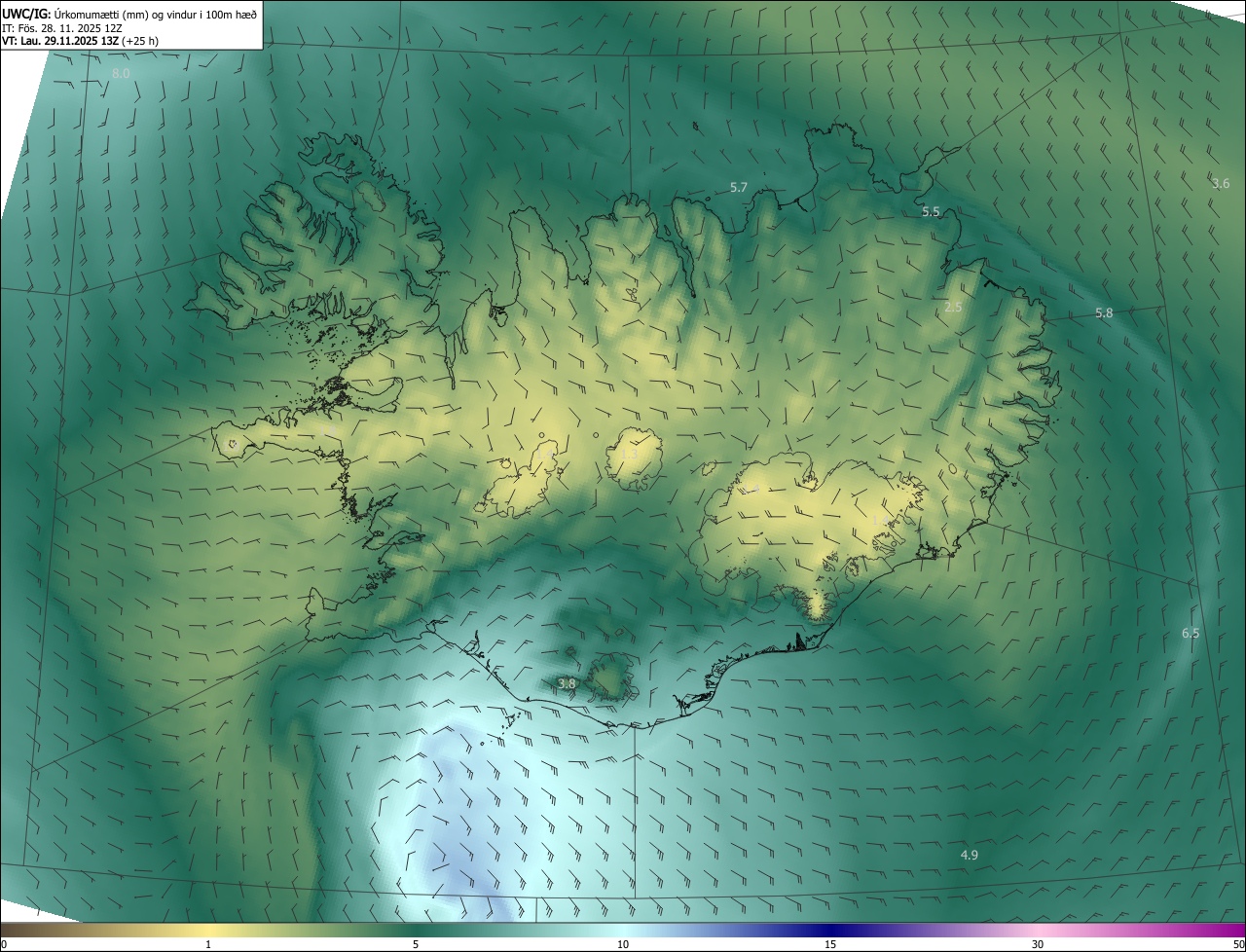Click the map title 'Úrkomumætti (mm) og vindur í 100m hæð'
The image size is (1246, 952).
(x=154, y=14)
